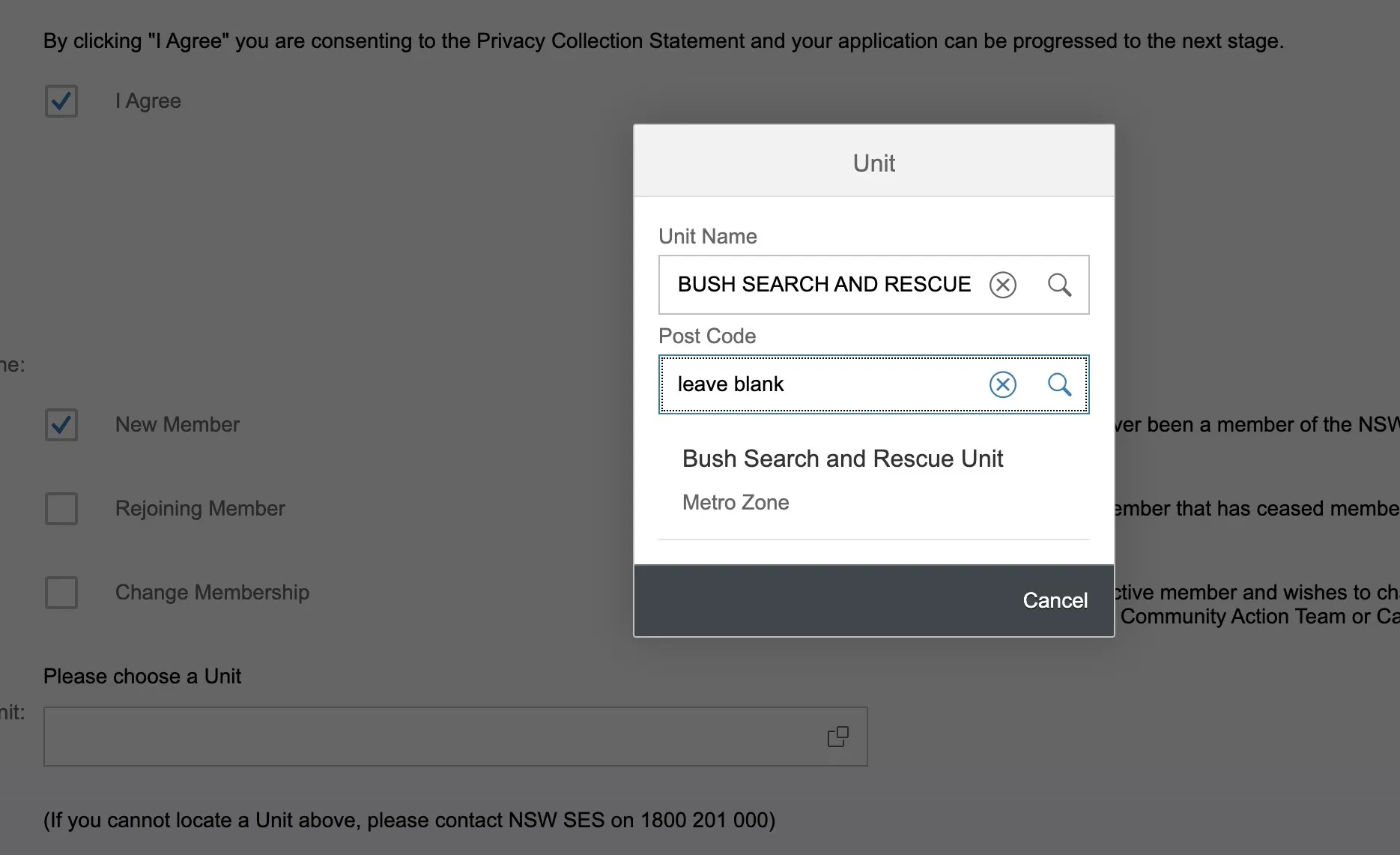Viewport: 1400px width, 855px height.
Task: Click the Metro Zone subtitle text
Action: pos(736,502)
